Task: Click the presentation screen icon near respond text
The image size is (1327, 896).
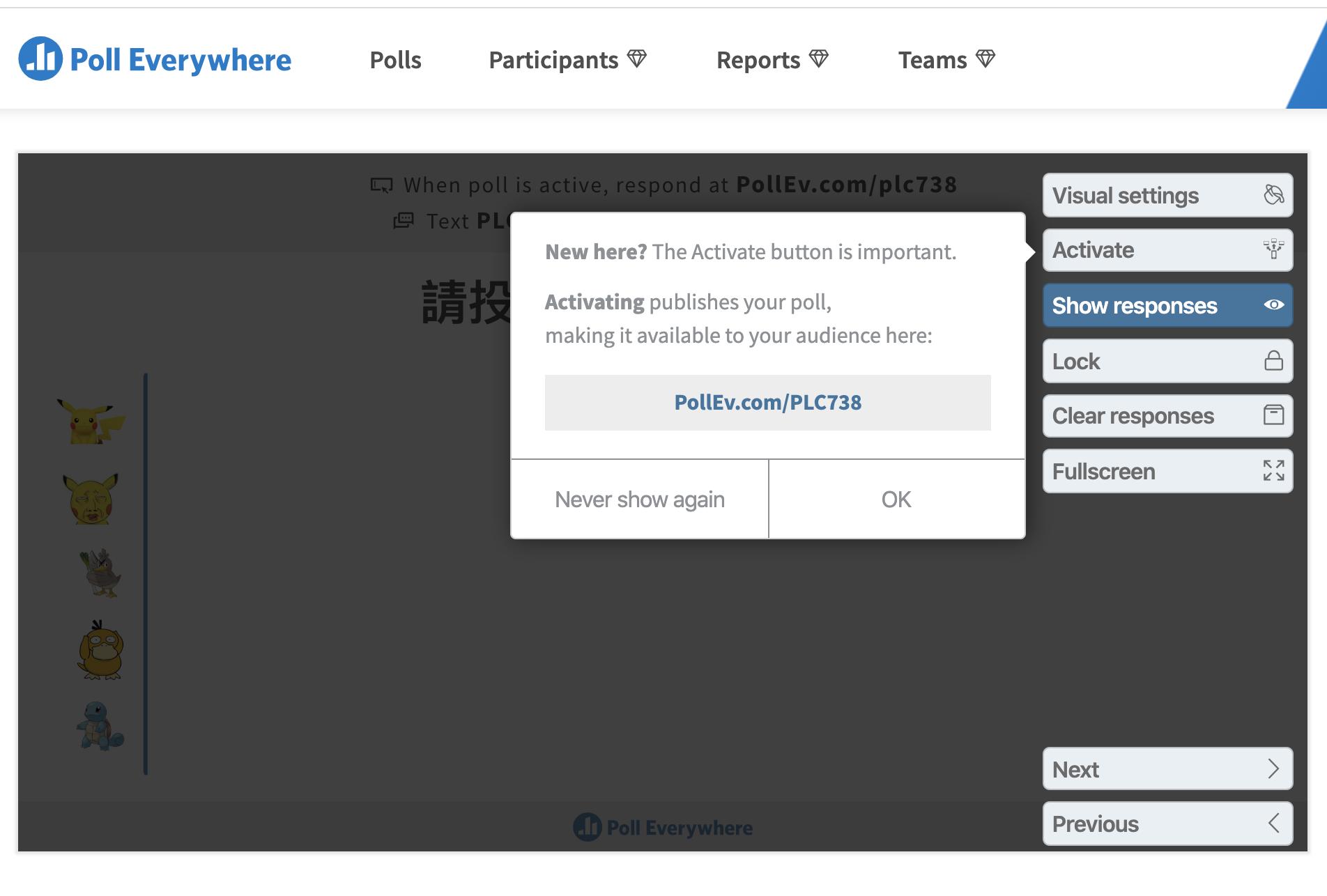Action: (381, 185)
